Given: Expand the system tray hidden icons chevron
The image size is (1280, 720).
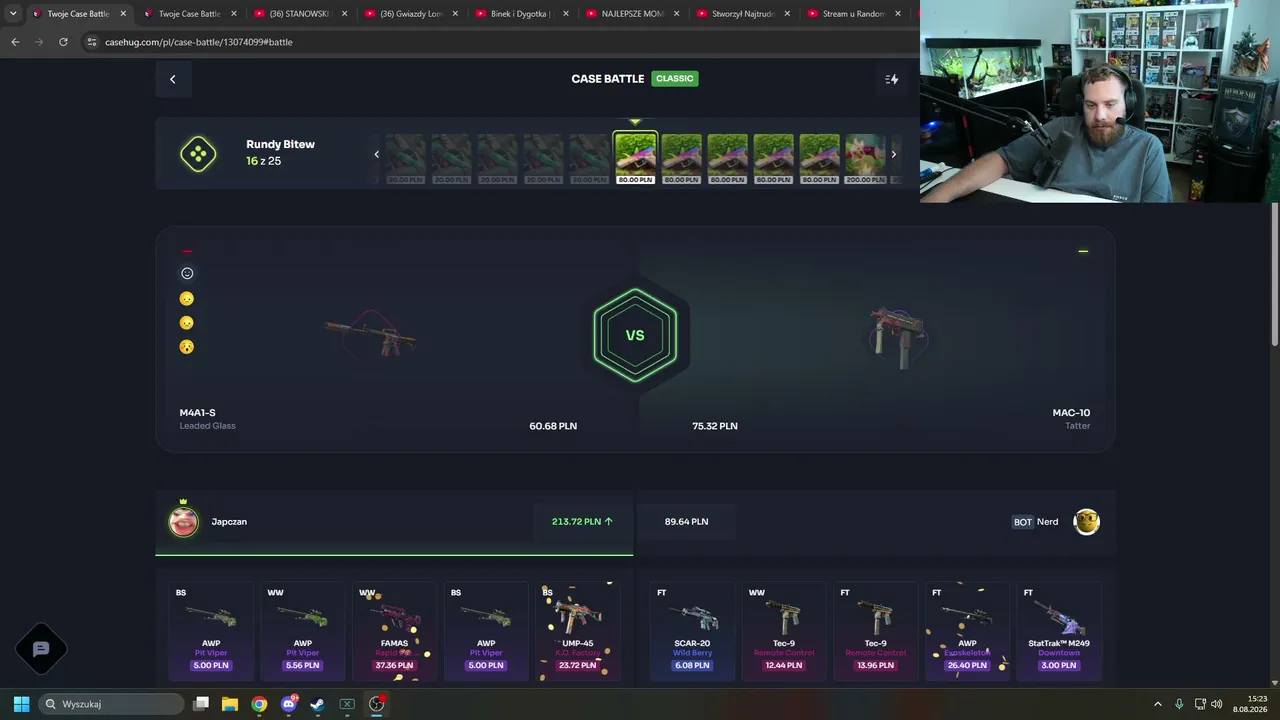Looking at the screenshot, I should 1158,704.
